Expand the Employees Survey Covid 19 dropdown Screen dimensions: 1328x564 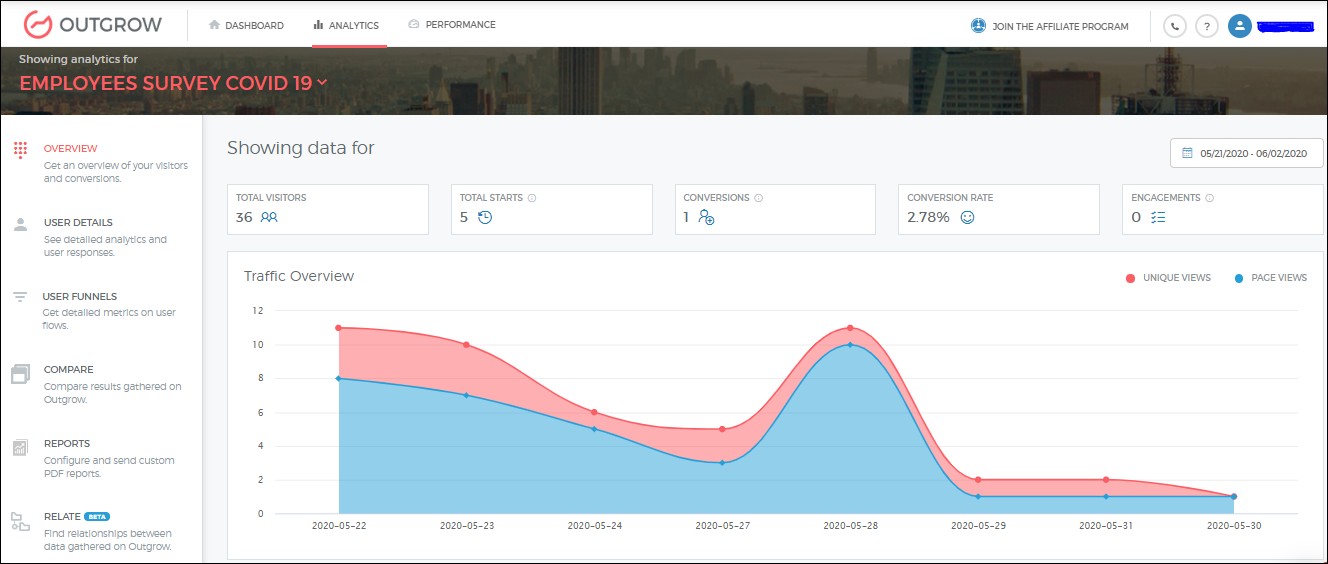[x=322, y=83]
